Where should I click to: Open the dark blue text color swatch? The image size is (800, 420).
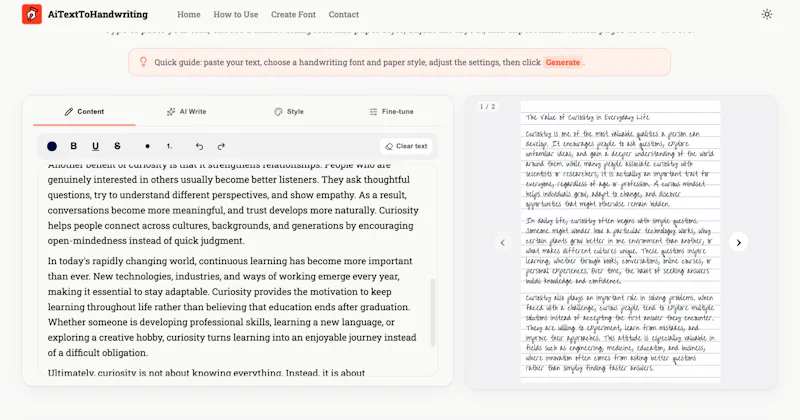click(52, 146)
